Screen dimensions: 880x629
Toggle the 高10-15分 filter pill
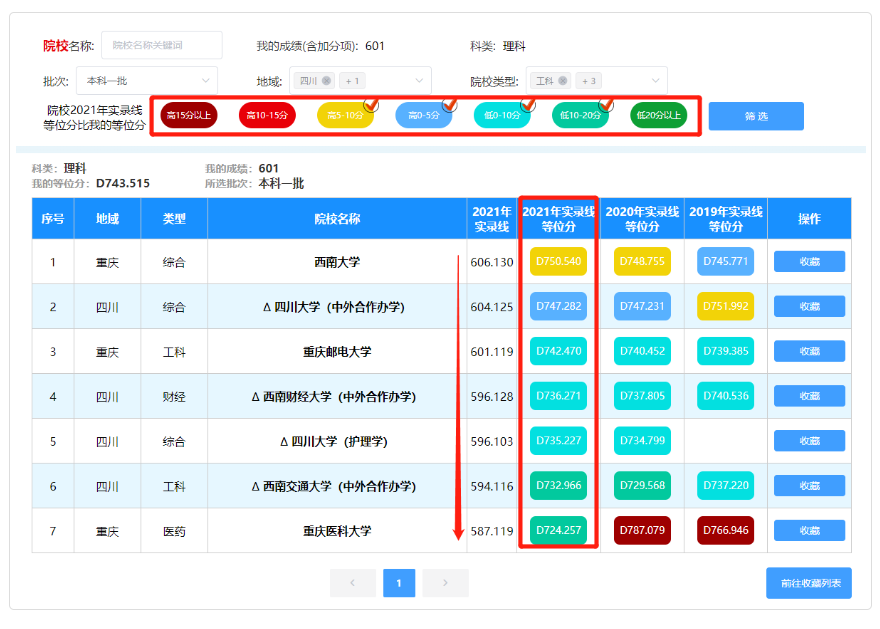coord(267,116)
